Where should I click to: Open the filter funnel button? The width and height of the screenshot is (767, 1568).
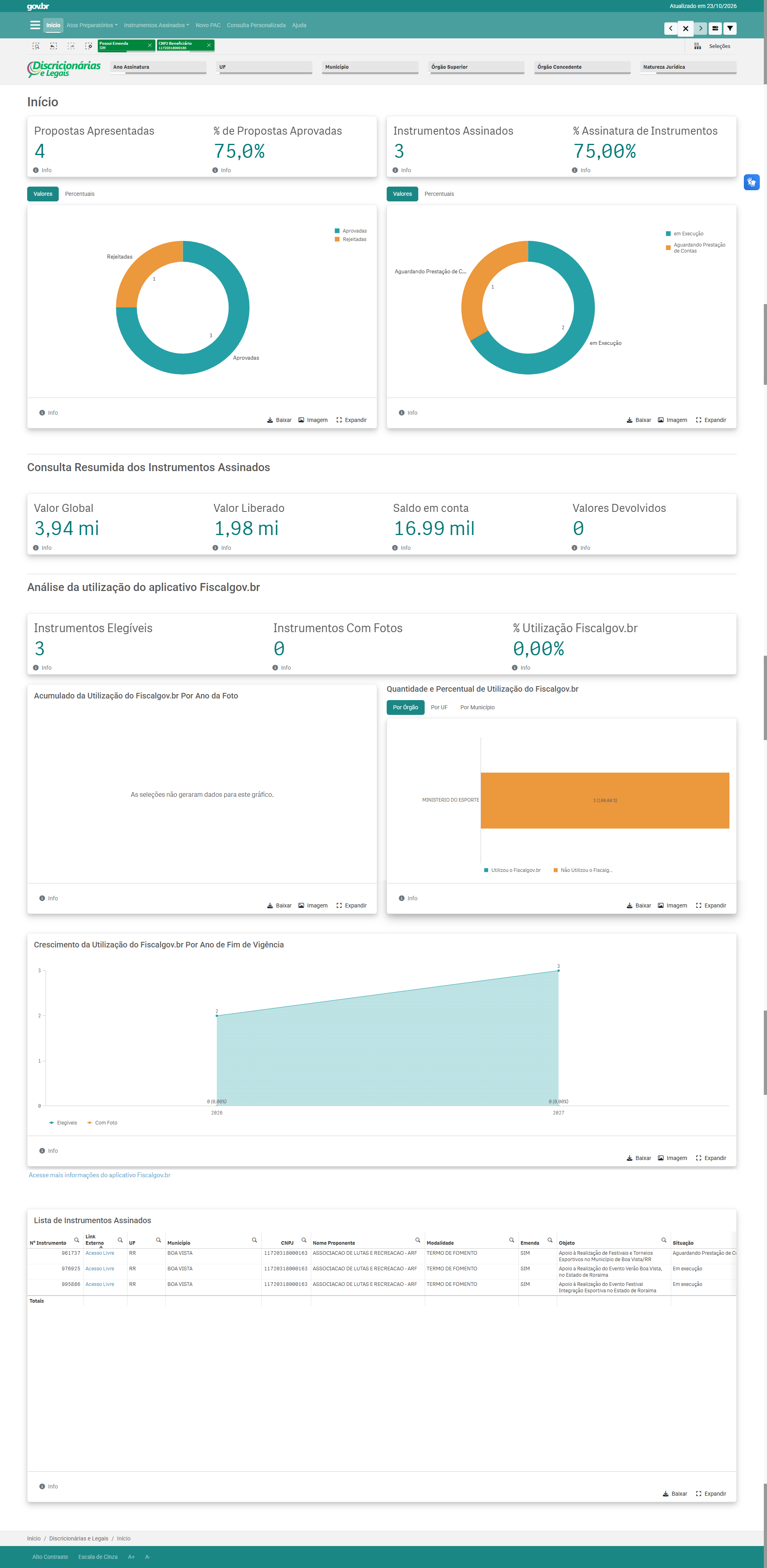[x=730, y=28]
